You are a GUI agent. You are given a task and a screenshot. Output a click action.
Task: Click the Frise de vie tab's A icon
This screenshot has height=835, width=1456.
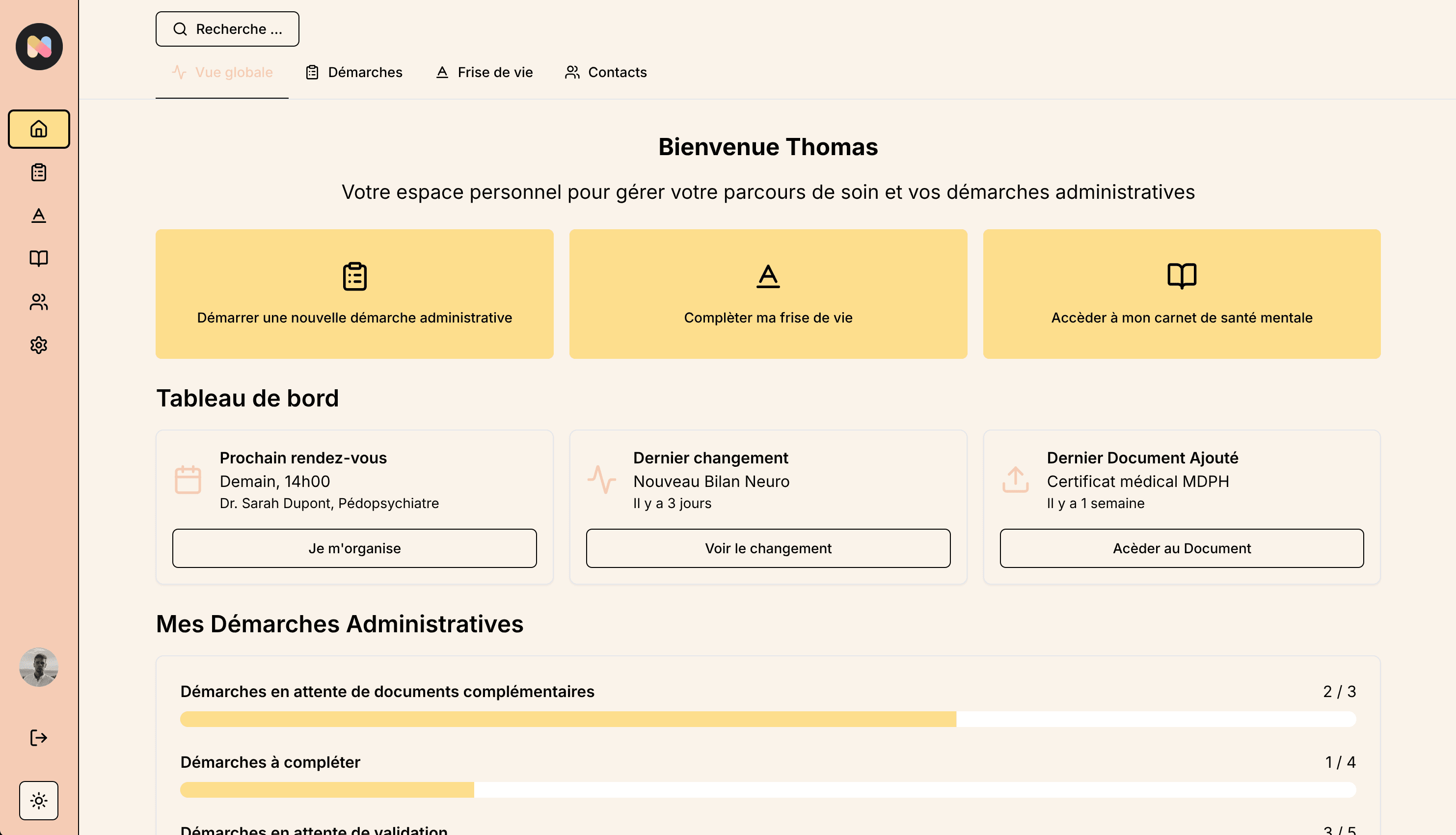441,72
